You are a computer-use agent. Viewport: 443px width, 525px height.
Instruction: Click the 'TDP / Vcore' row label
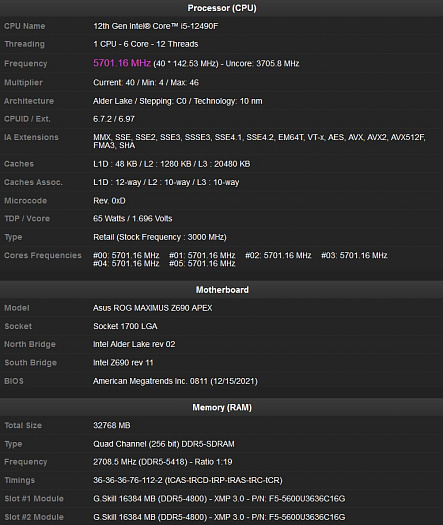tap(27, 219)
